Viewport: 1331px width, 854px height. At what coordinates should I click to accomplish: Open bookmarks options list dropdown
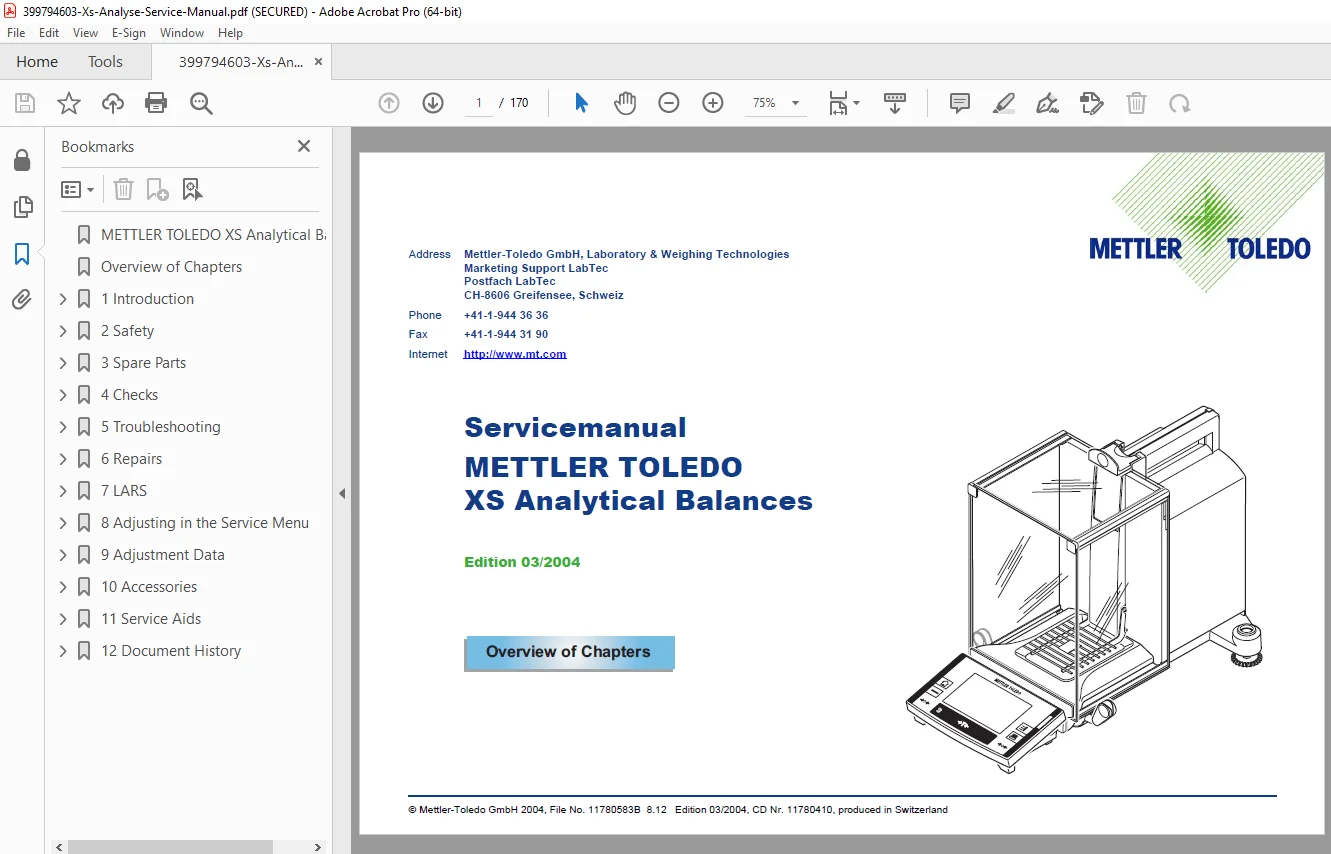(x=78, y=189)
